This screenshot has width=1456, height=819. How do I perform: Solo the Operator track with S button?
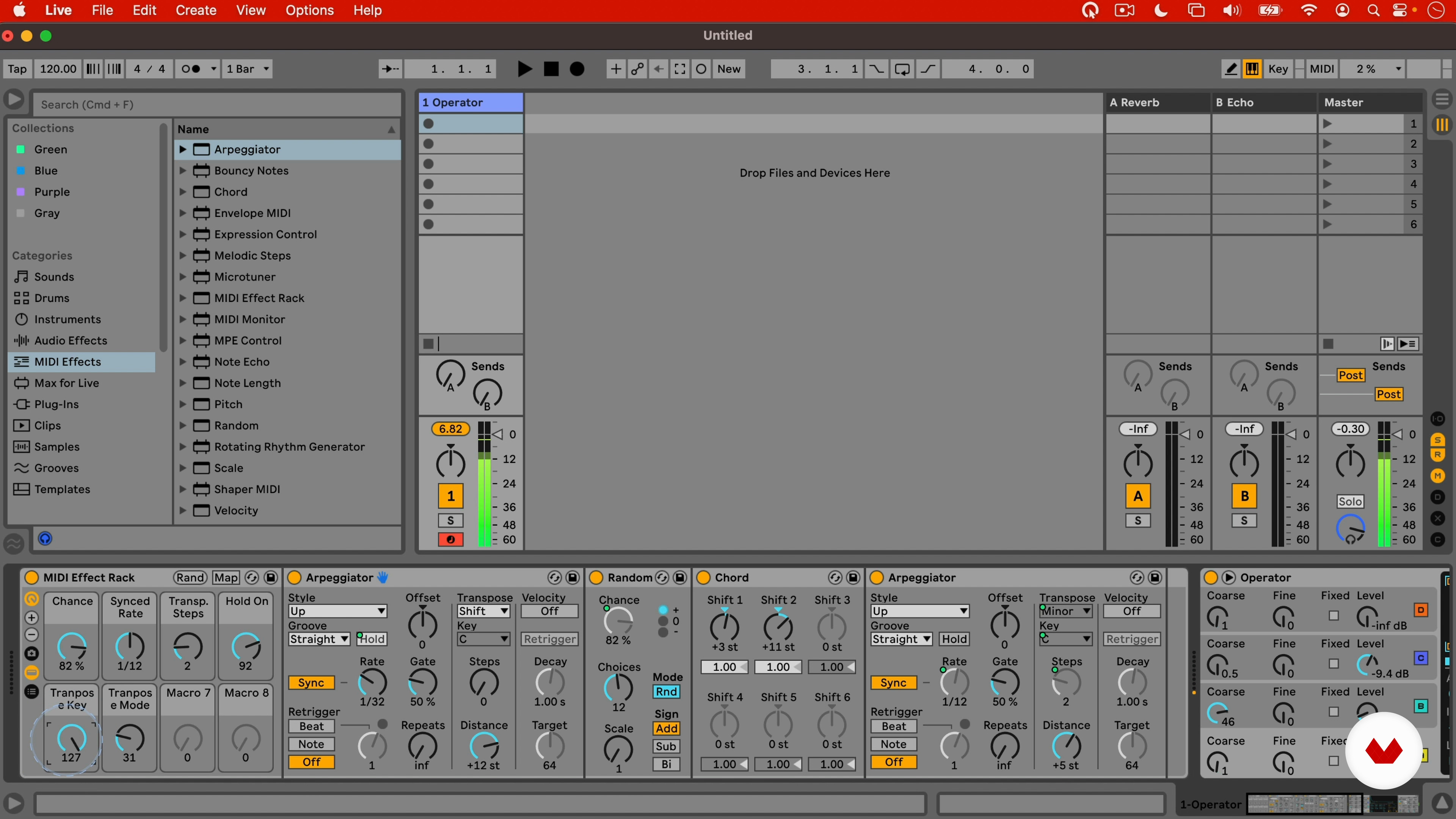(450, 520)
